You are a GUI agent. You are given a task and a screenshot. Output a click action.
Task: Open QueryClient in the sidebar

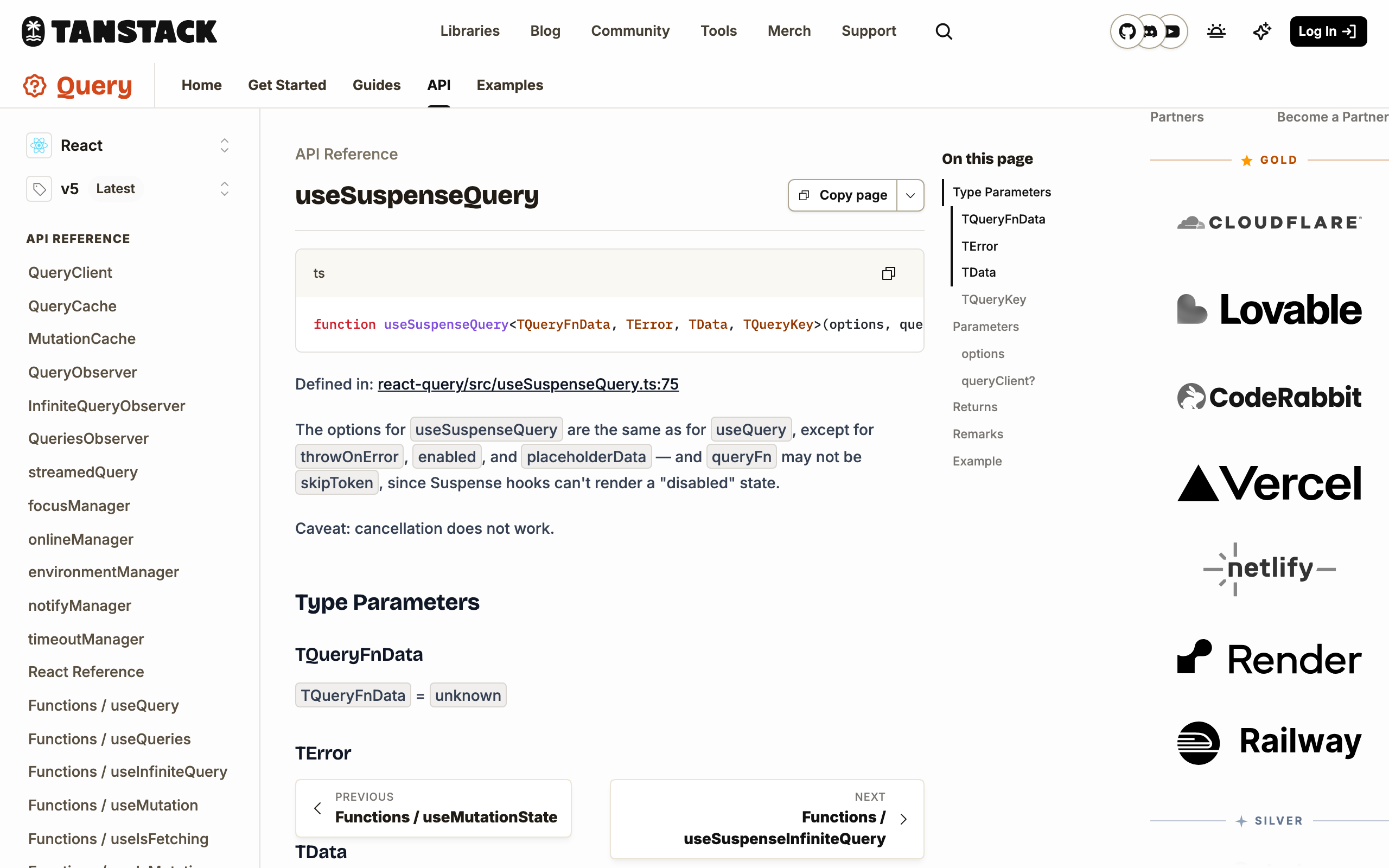point(70,273)
